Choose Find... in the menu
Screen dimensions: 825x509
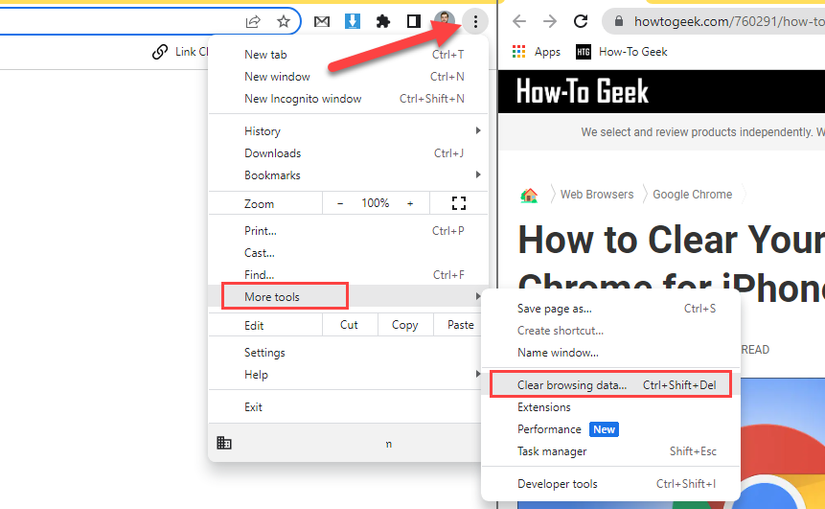click(x=348, y=275)
